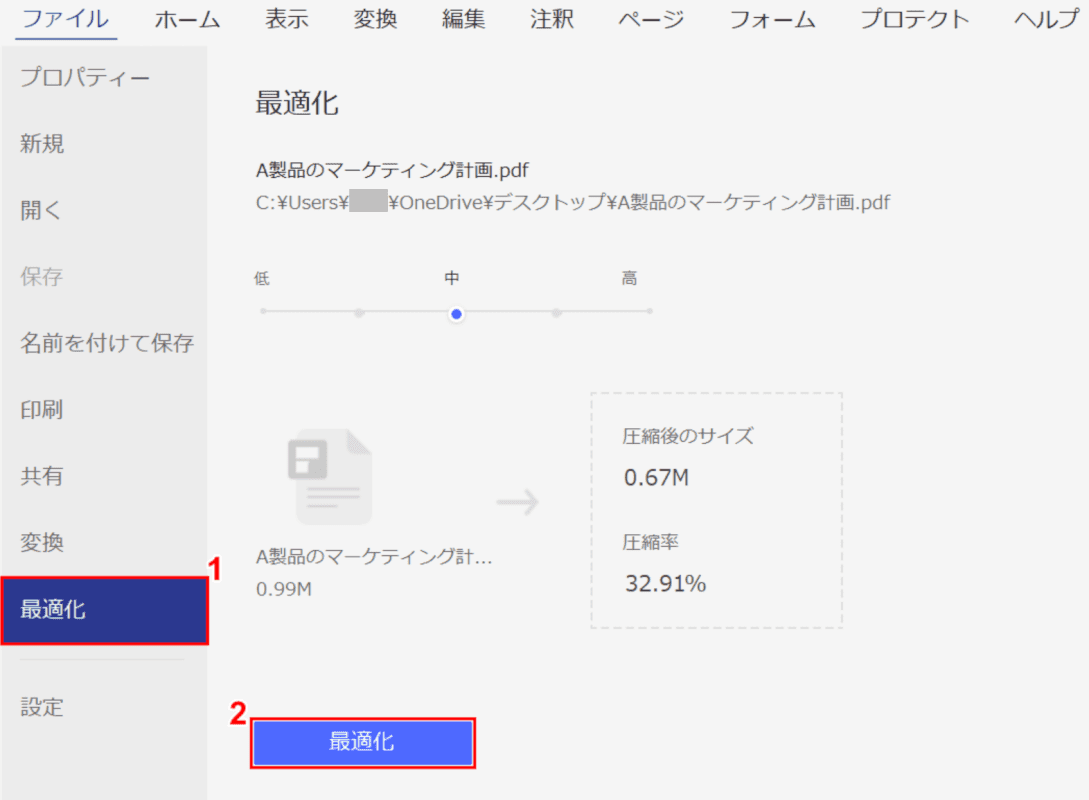Viewport: 1089px width, 800px height.
Task: Click the slider stop between 中 and 高
Action: (x=556, y=313)
